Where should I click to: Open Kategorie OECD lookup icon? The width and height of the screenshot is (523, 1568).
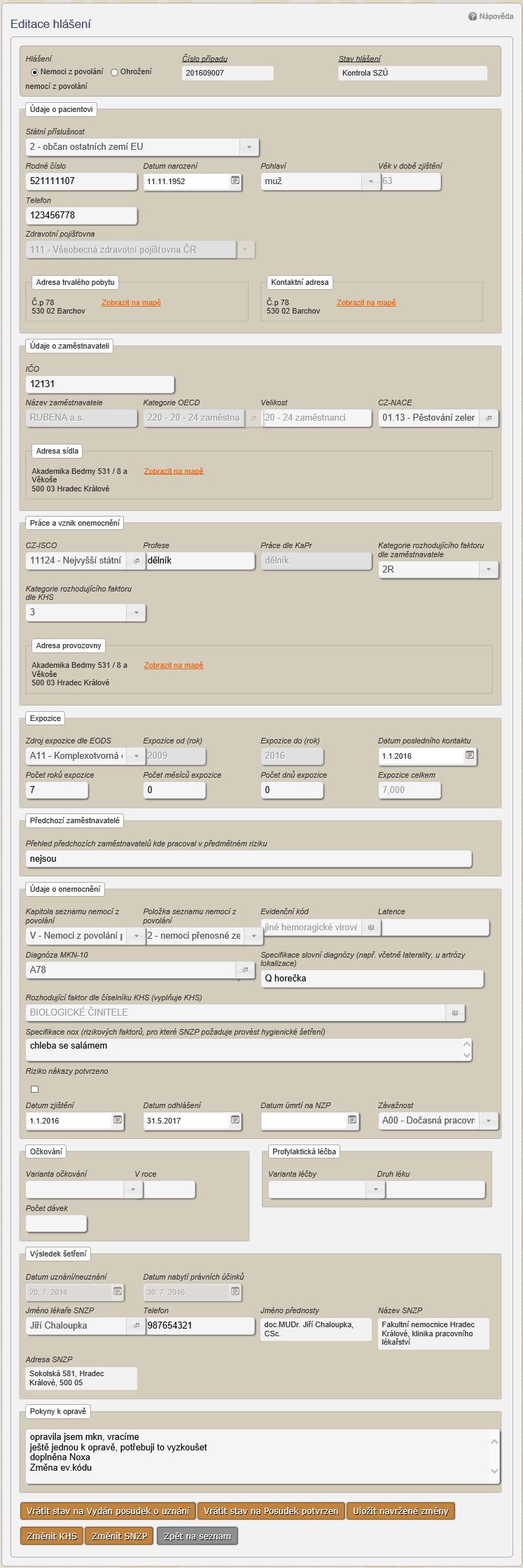(x=253, y=418)
